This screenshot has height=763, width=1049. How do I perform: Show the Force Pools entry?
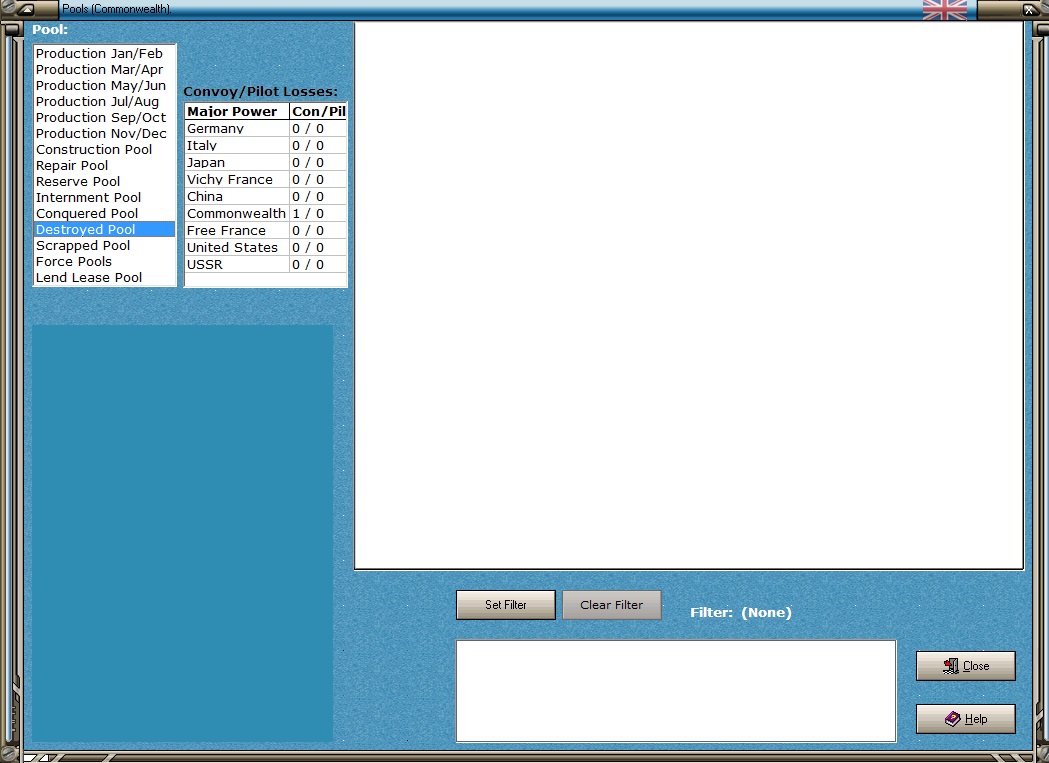[x=104, y=262]
